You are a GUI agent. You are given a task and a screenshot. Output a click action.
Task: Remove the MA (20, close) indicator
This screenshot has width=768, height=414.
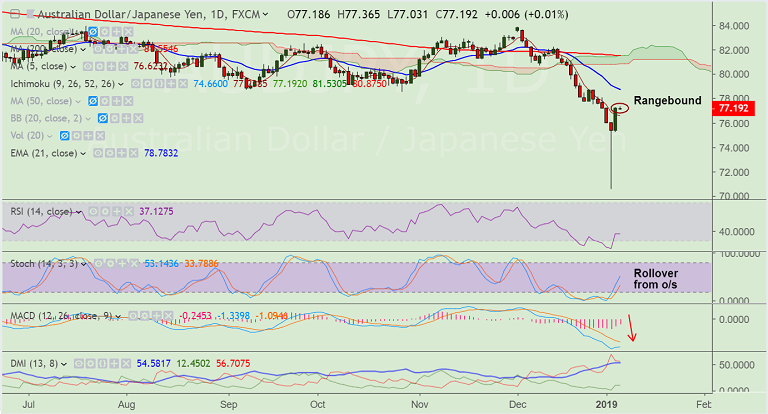pos(128,32)
